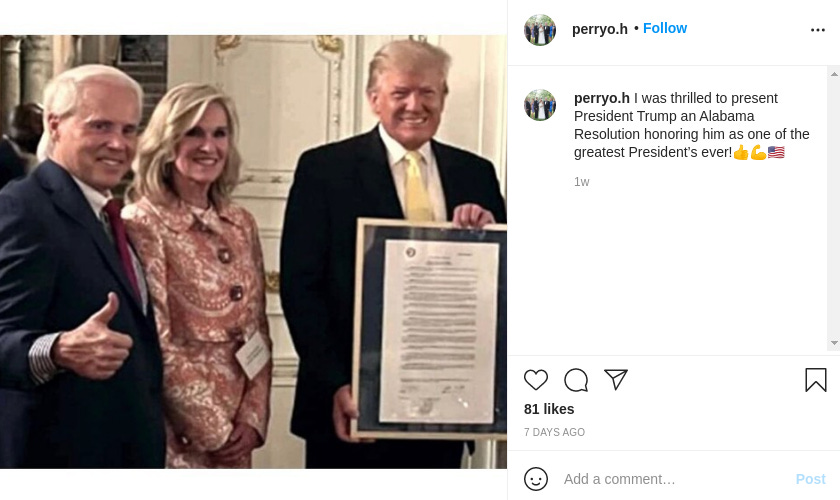The width and height of the screenshot is (840, 500).
Task: Open perryo.h username link in header
Action: pyautogui.click(x=599, y=29)
